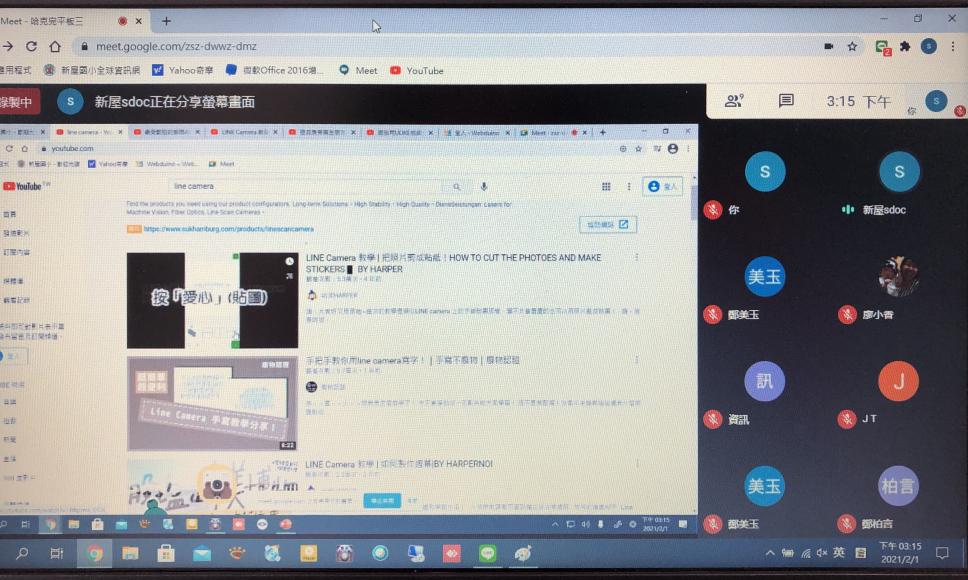The width and height of the screenshot is (968, 580).
Task: Click the recording indicator button
Action: 17,101
